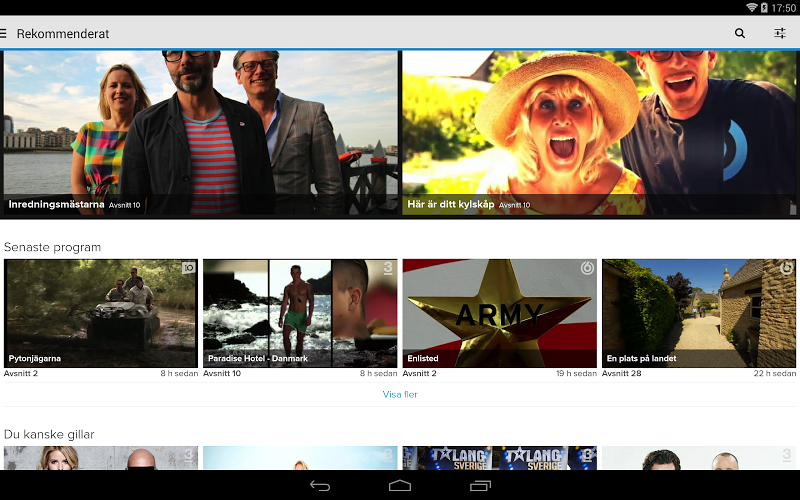Tap the Senaste program section heading
800x500 pixels.
coord(52,247)
